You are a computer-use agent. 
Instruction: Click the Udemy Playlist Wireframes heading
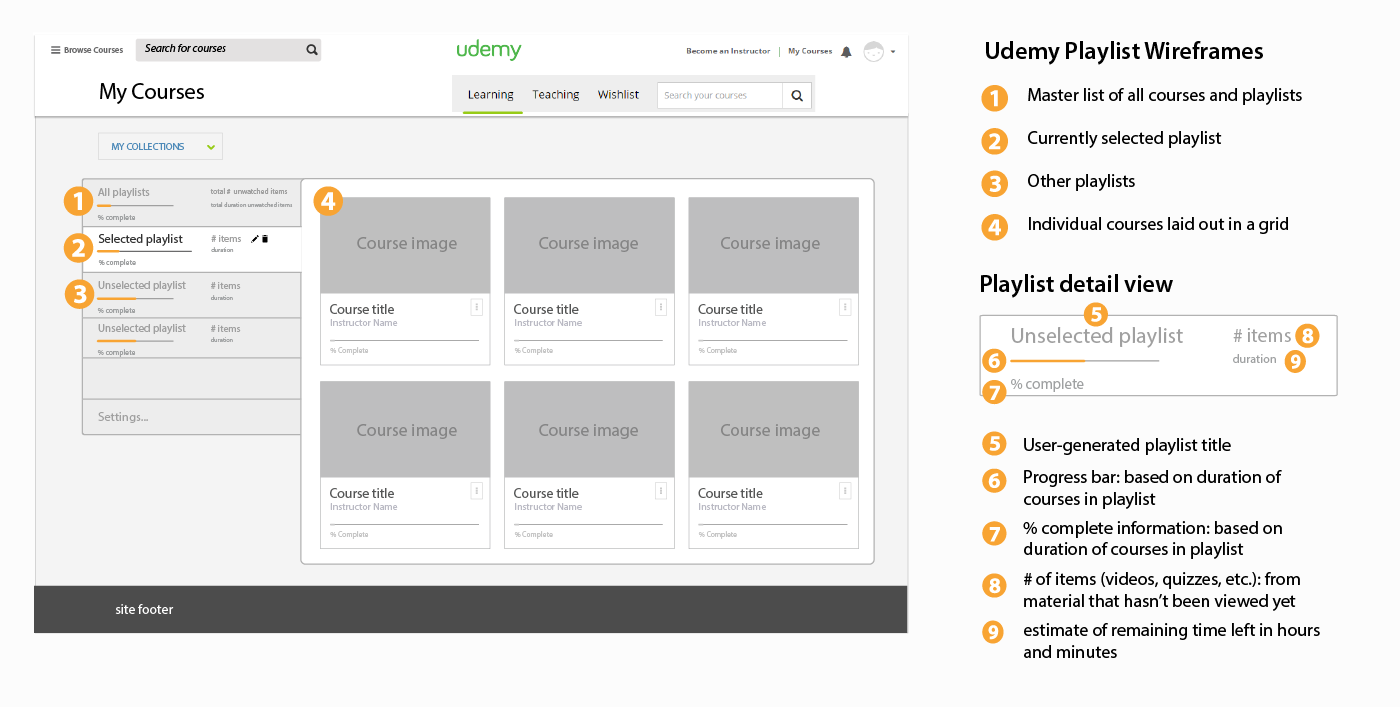point(1124,51)
